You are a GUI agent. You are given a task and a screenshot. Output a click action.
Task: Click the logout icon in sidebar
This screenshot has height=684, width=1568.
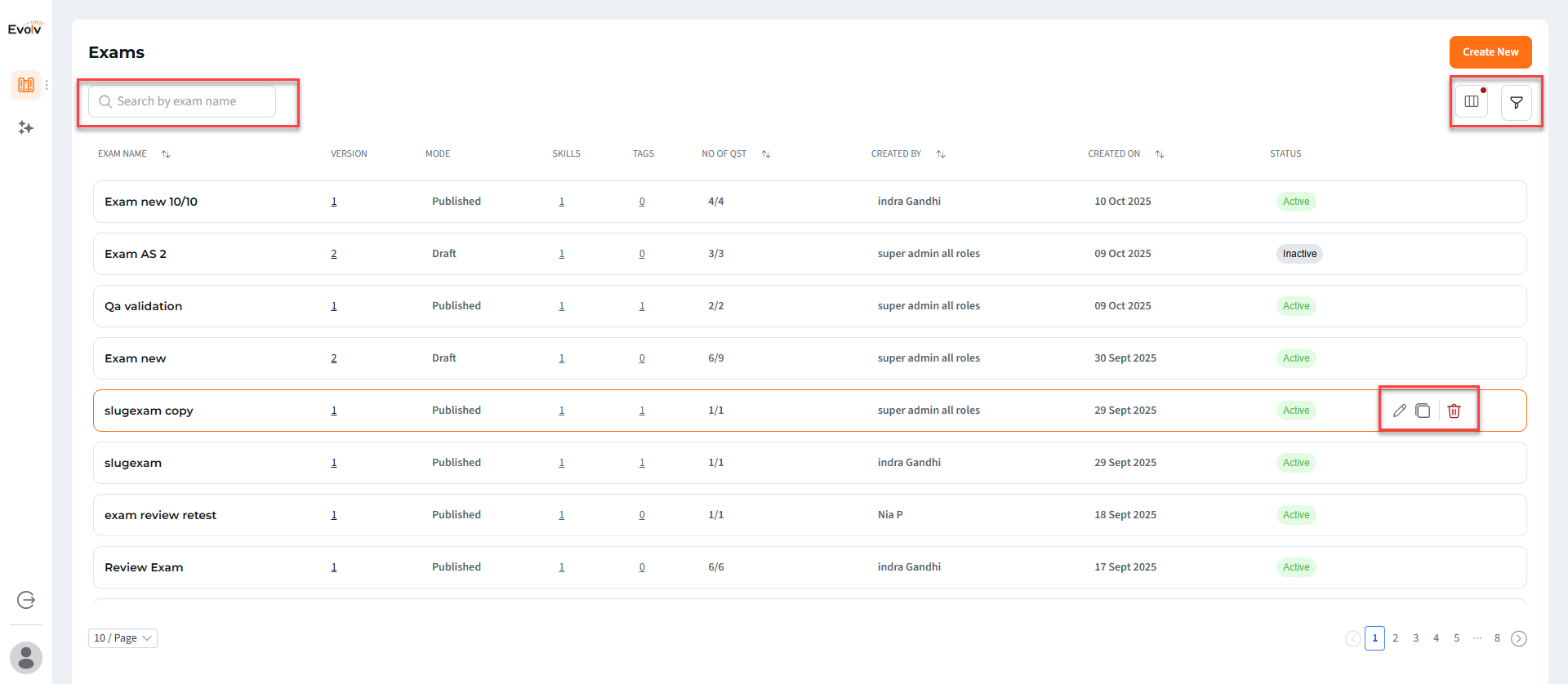(26, 600)
